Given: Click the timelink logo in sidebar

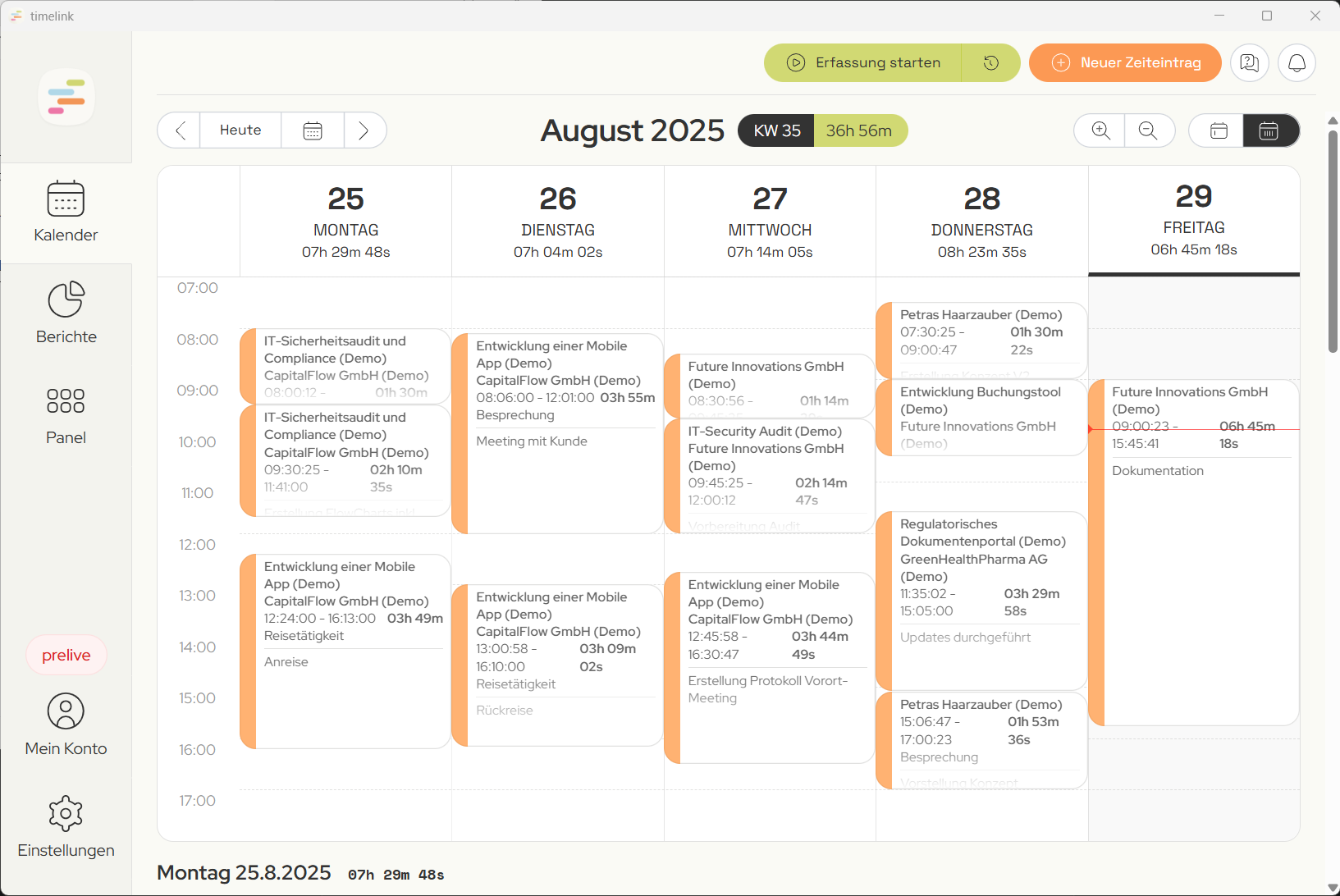Looking at the screenshot, I should pos(66,97).
